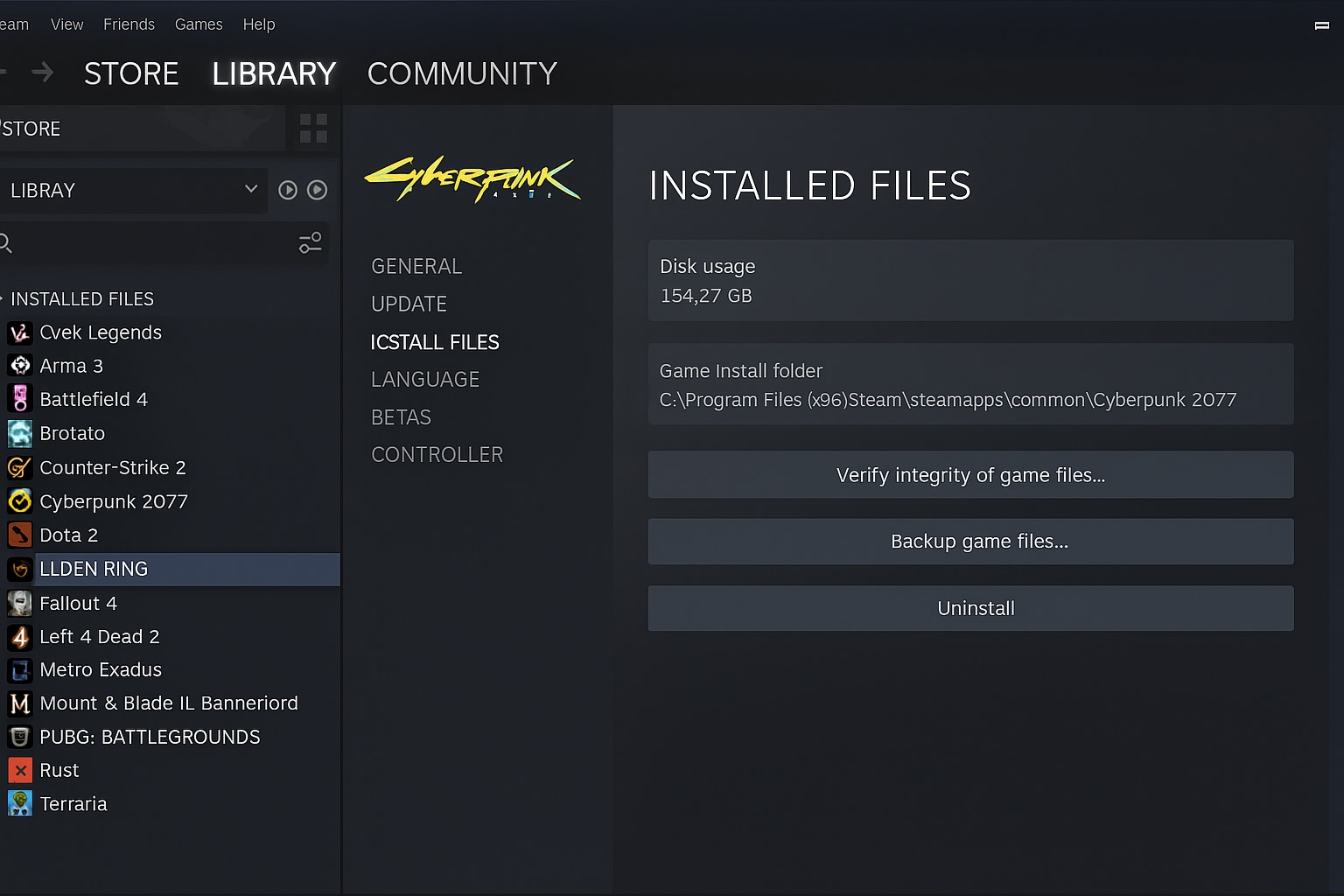Open the Games menu

click(x=199, y=24)
